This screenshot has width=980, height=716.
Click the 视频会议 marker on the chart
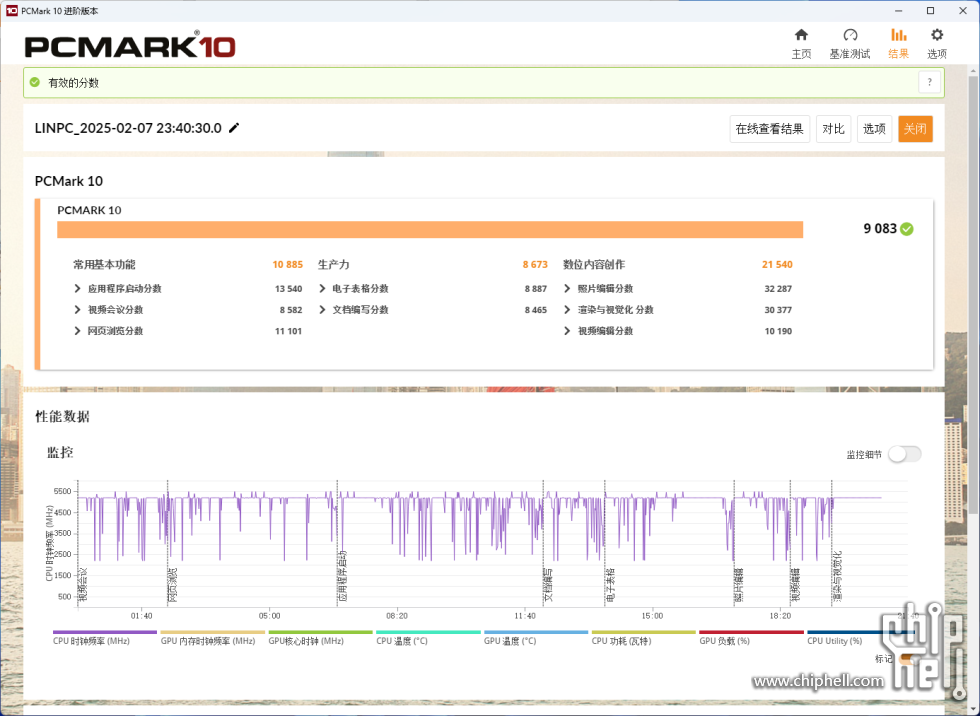(83, 585)
